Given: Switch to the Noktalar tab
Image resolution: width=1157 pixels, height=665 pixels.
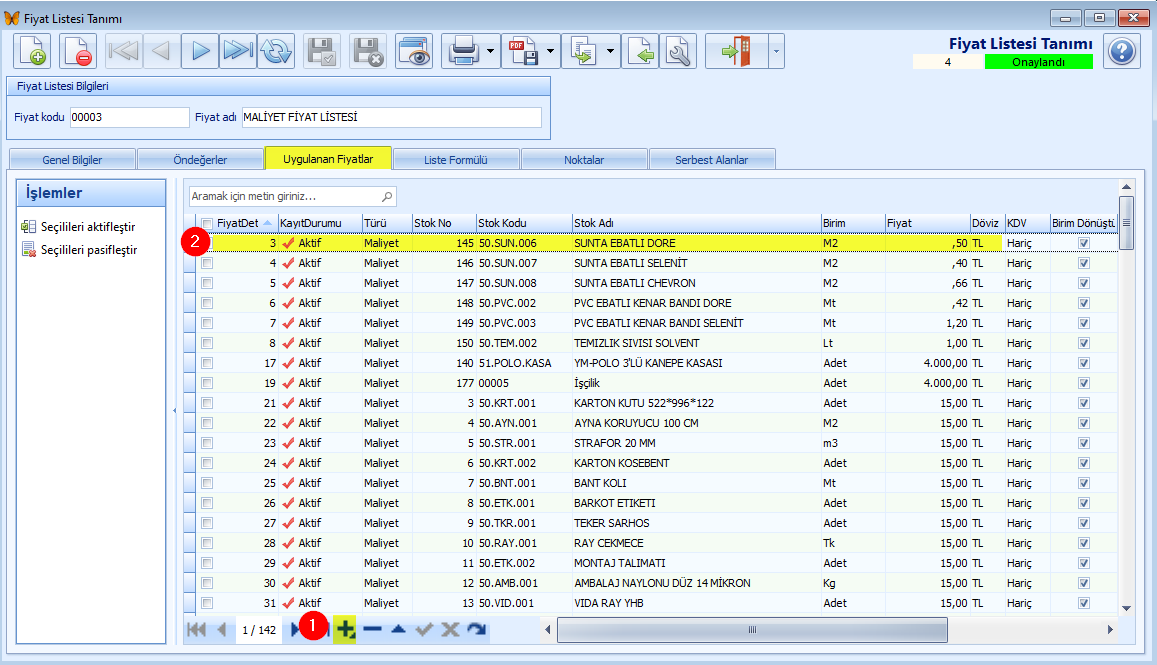Looking at the screenshot, I should (584, 159).
